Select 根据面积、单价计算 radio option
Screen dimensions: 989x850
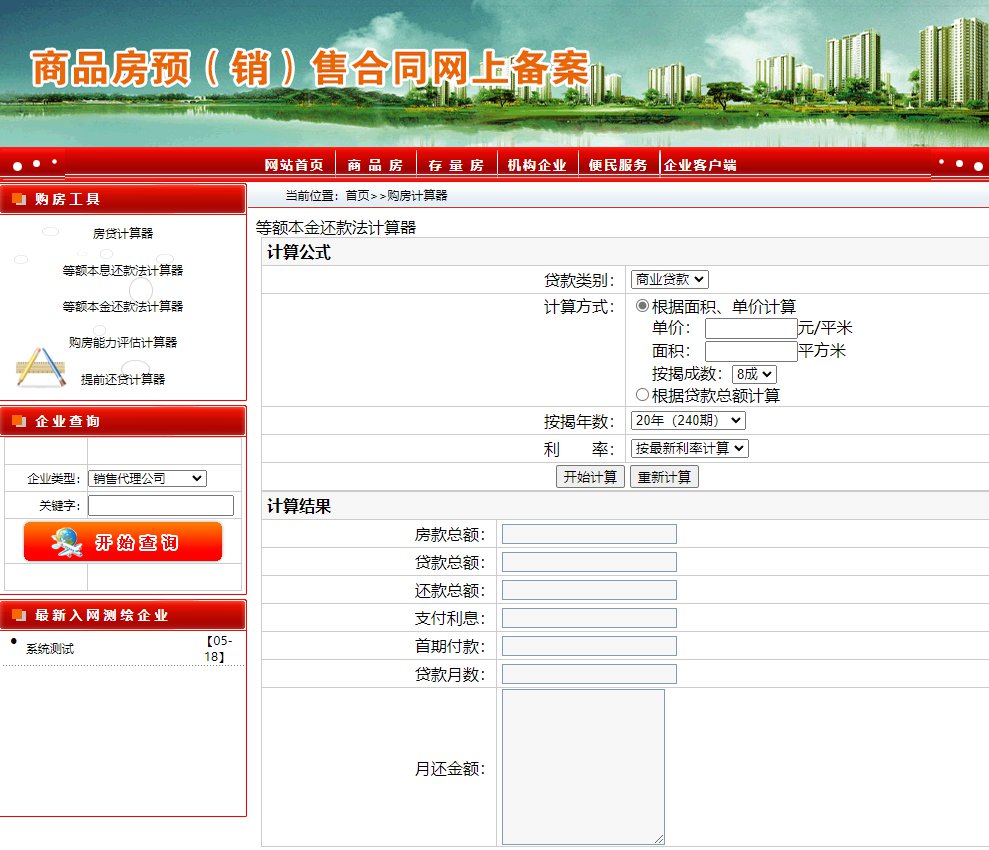643,306
